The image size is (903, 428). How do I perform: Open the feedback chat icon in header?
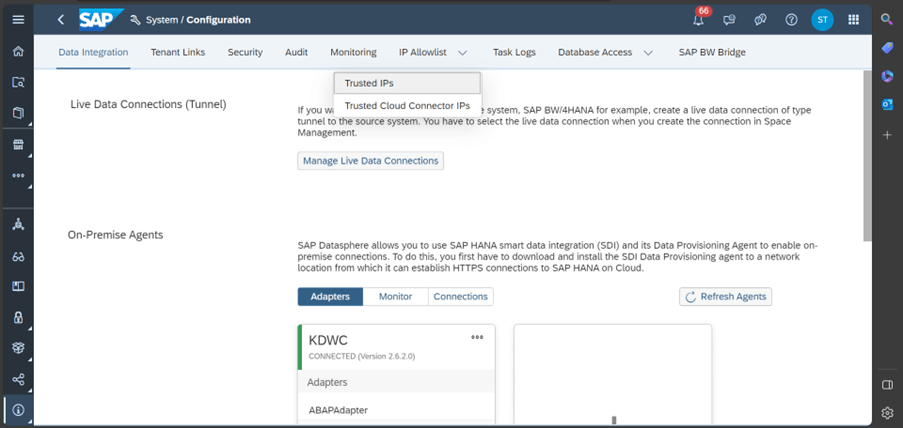729,20
